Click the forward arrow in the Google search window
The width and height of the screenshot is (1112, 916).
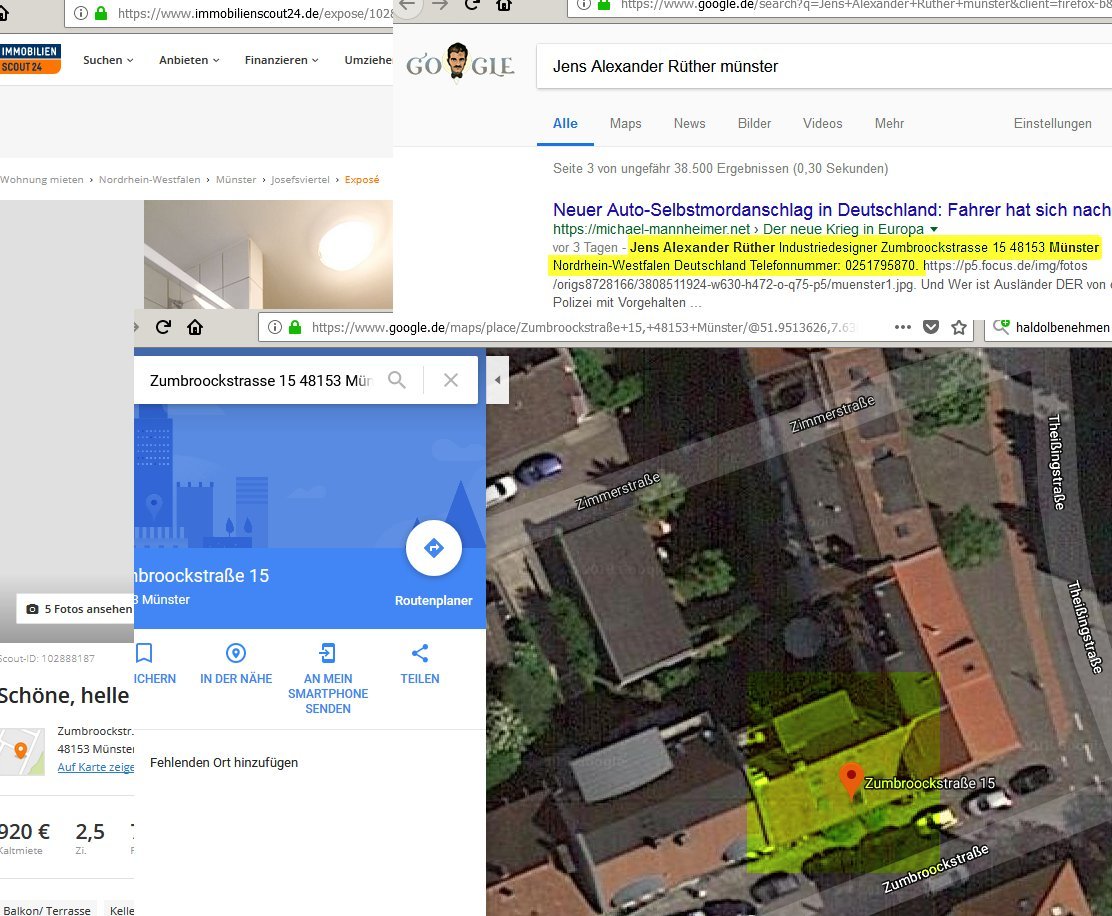[x=440, y=5]
